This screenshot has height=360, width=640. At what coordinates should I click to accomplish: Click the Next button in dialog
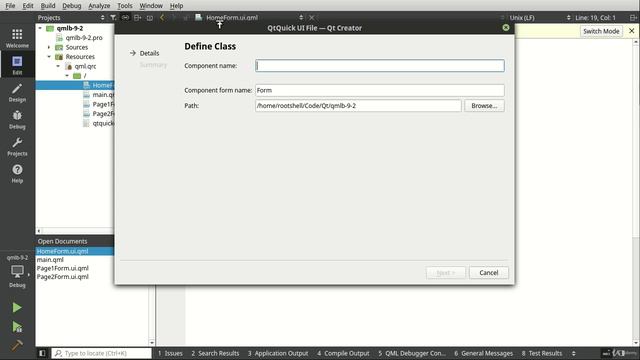(x=445, y=272)
